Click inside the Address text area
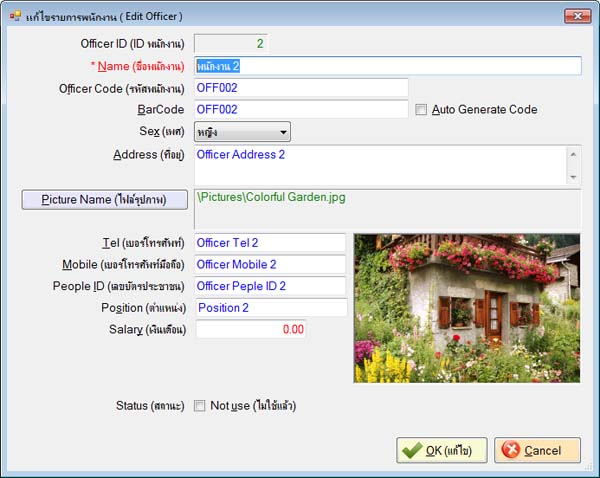The image size is (600, 478). [380, 165]
